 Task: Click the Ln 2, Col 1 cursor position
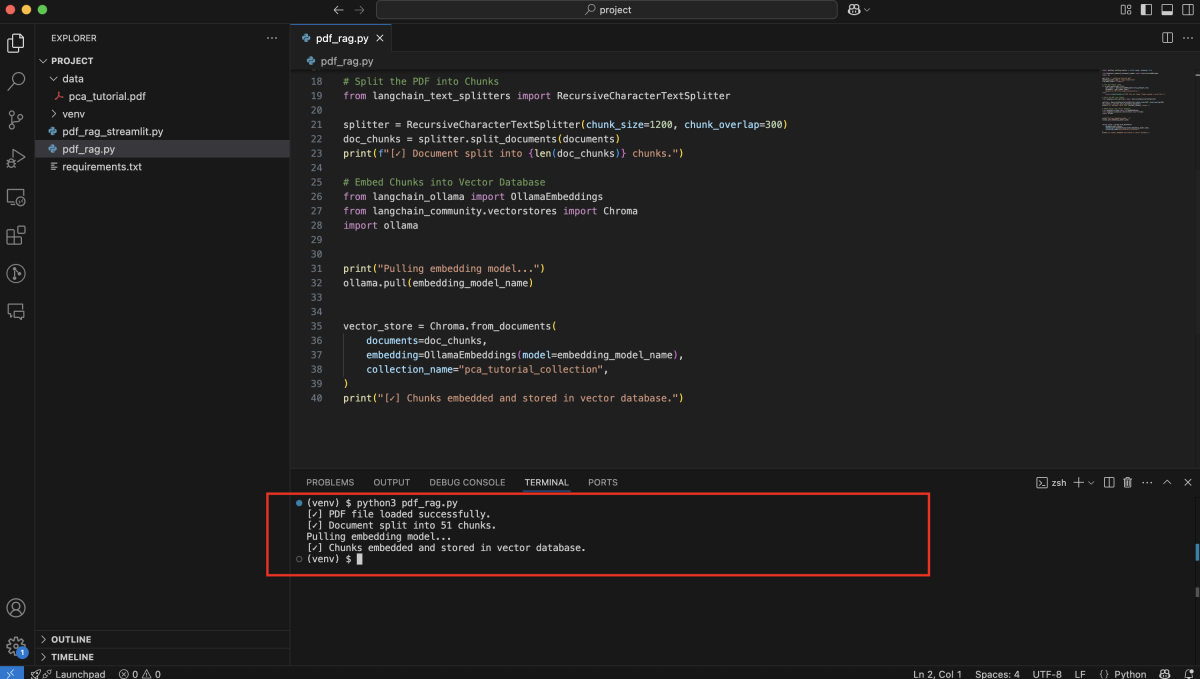[937, 674]
